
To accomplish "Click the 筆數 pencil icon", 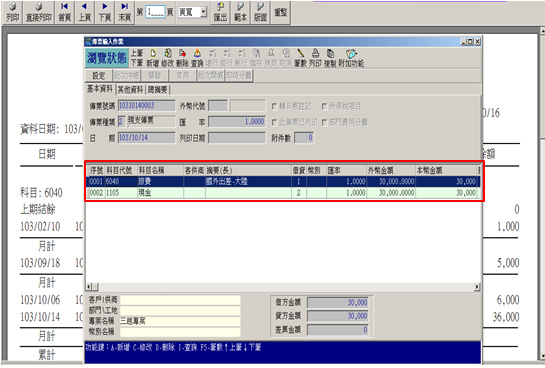I will (300, 58).
